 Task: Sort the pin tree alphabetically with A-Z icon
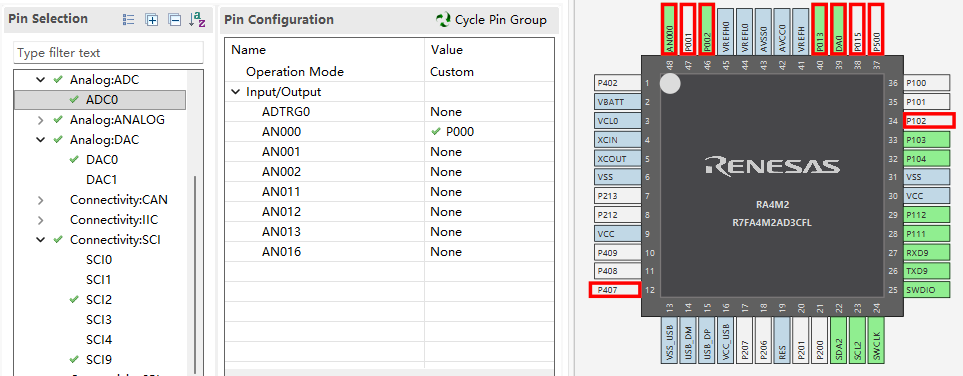click(x=197, y=20)
